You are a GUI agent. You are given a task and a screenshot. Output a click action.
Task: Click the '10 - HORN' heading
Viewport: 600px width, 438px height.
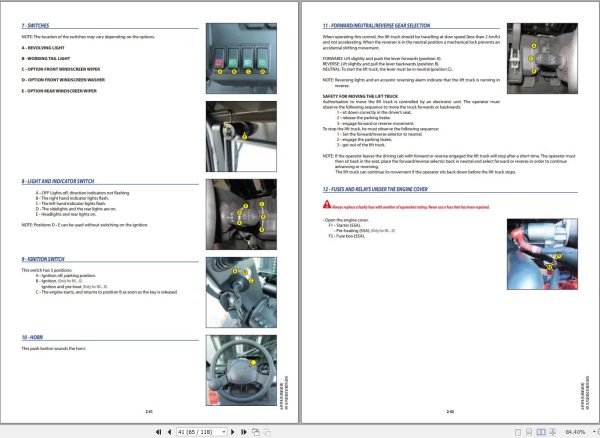(x=32, y=337)
